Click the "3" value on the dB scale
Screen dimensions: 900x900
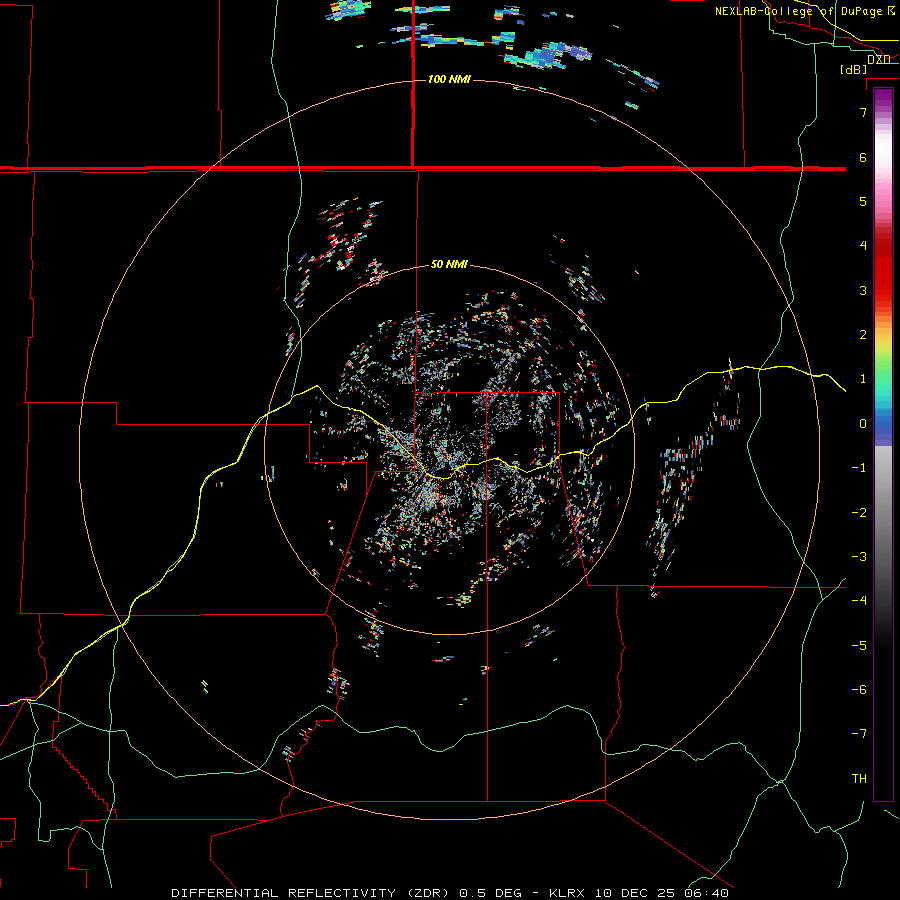tap(863, 290)
